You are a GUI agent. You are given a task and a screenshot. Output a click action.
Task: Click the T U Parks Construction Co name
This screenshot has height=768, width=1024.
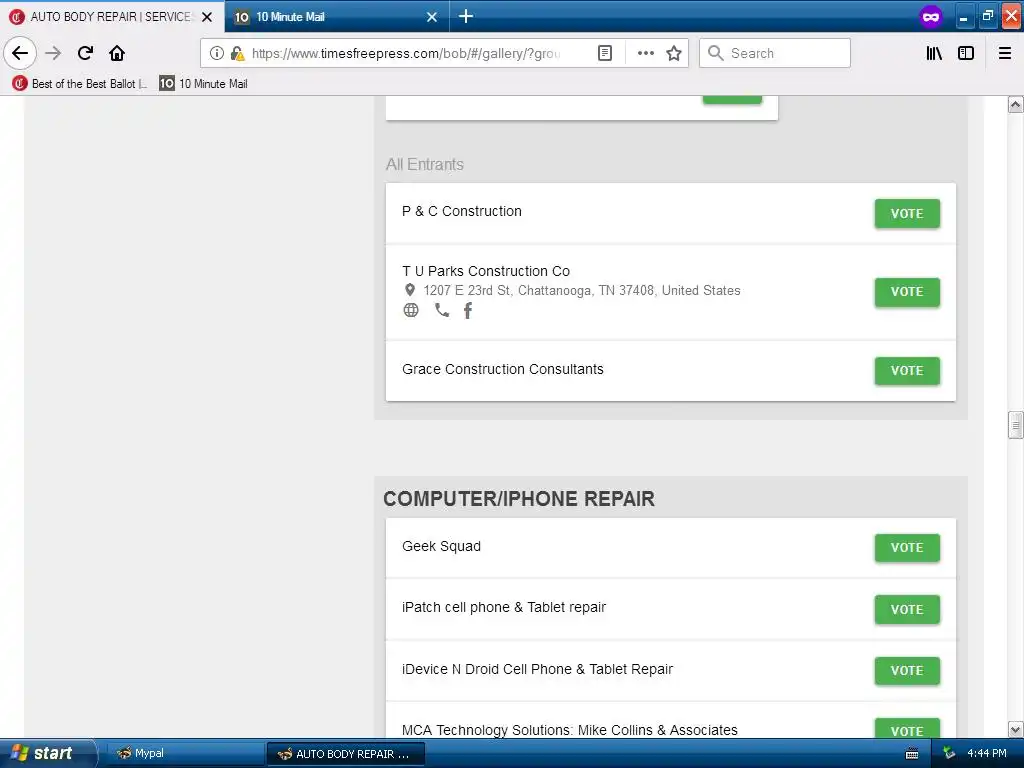[x=486, y=271]
